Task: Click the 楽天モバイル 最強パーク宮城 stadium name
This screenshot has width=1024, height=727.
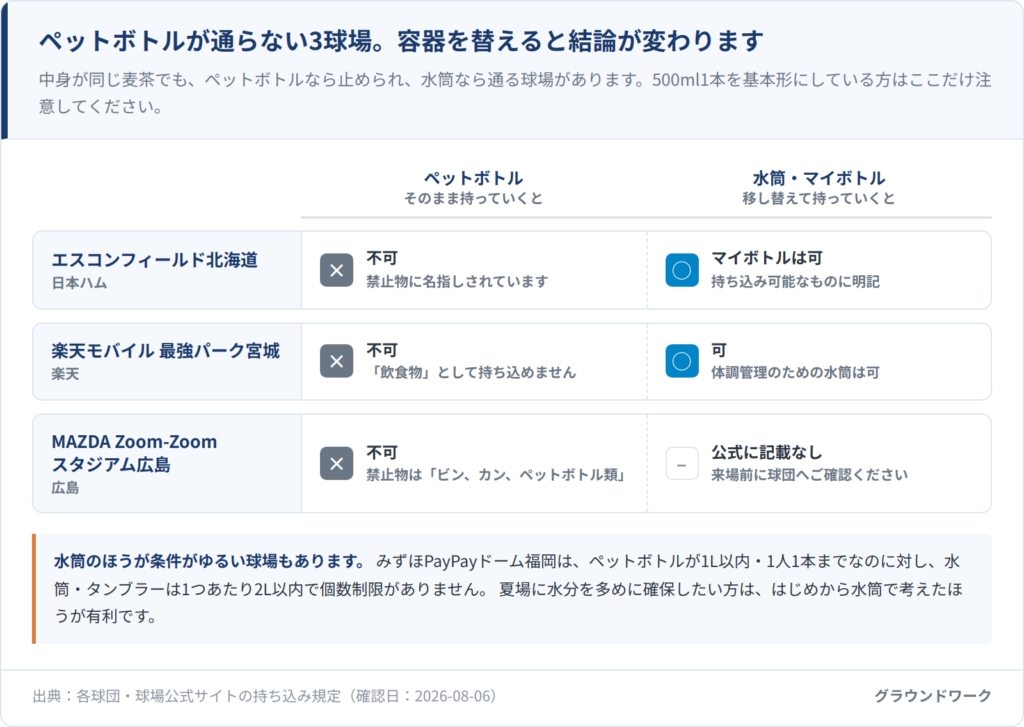Action: point(166,351)
